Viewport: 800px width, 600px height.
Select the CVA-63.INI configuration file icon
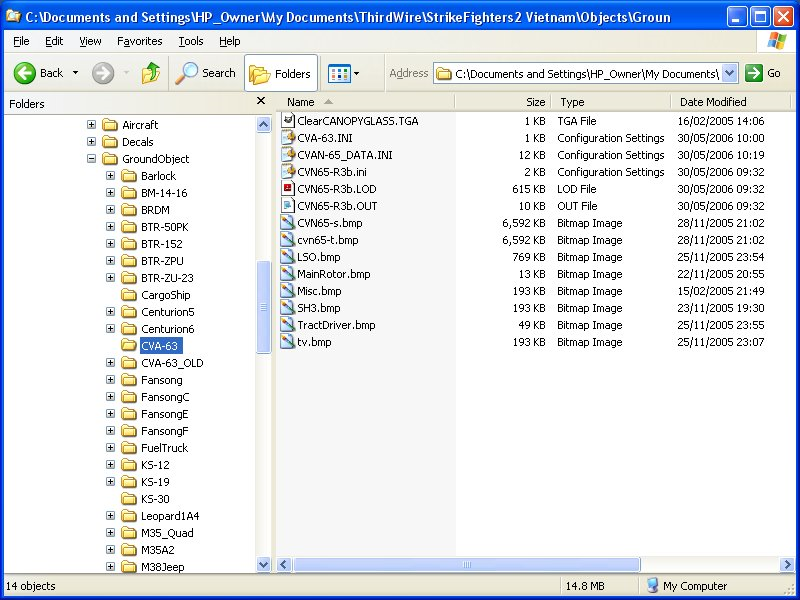tap(288, 138)
